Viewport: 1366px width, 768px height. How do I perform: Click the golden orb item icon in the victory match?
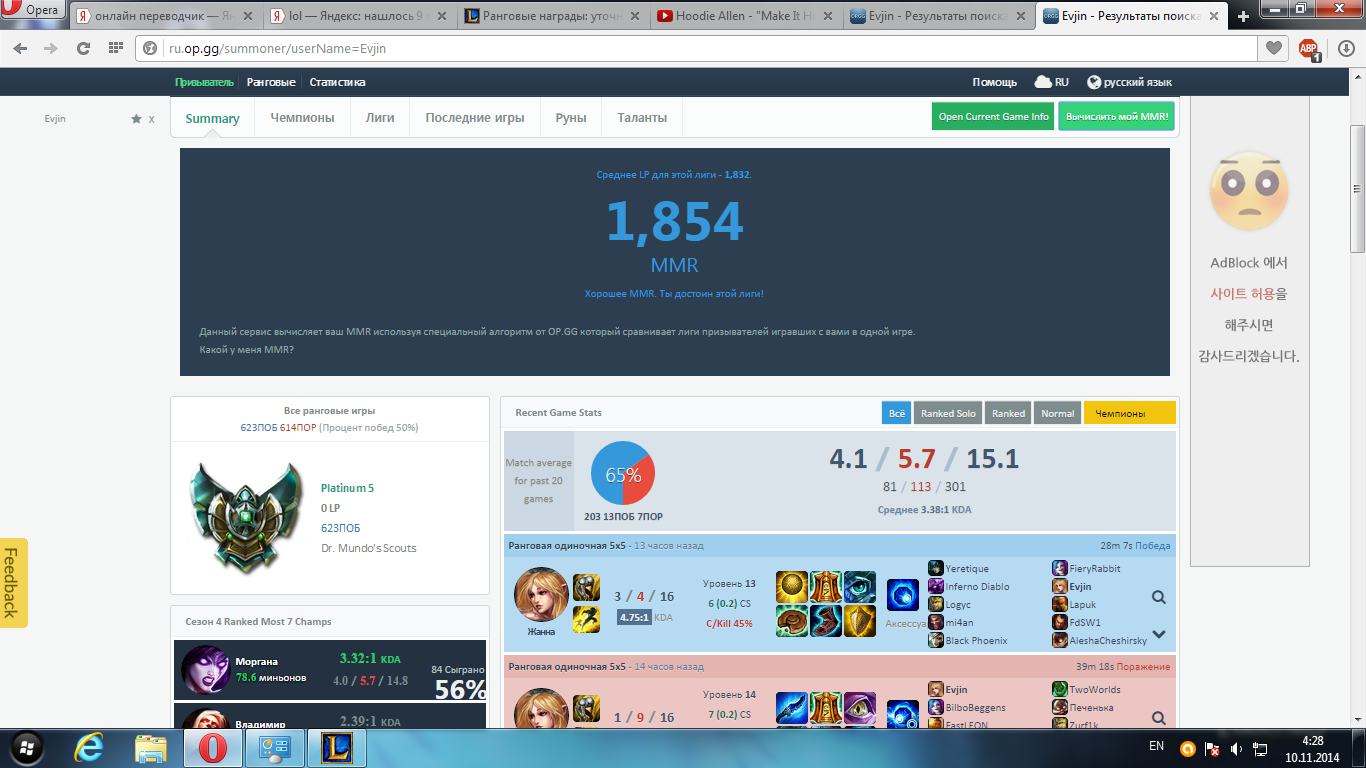click(x=792, y=587)
